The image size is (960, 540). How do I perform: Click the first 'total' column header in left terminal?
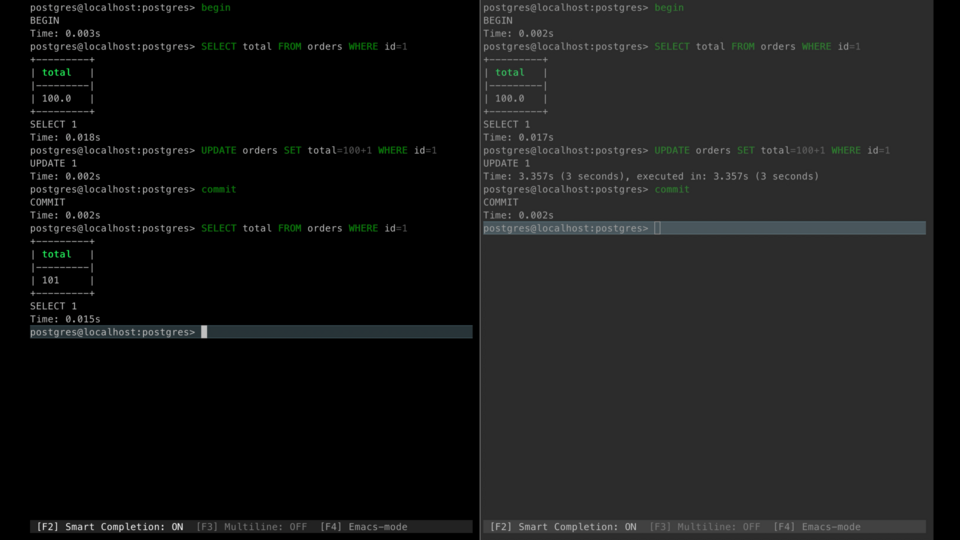[x=56, y=72]
